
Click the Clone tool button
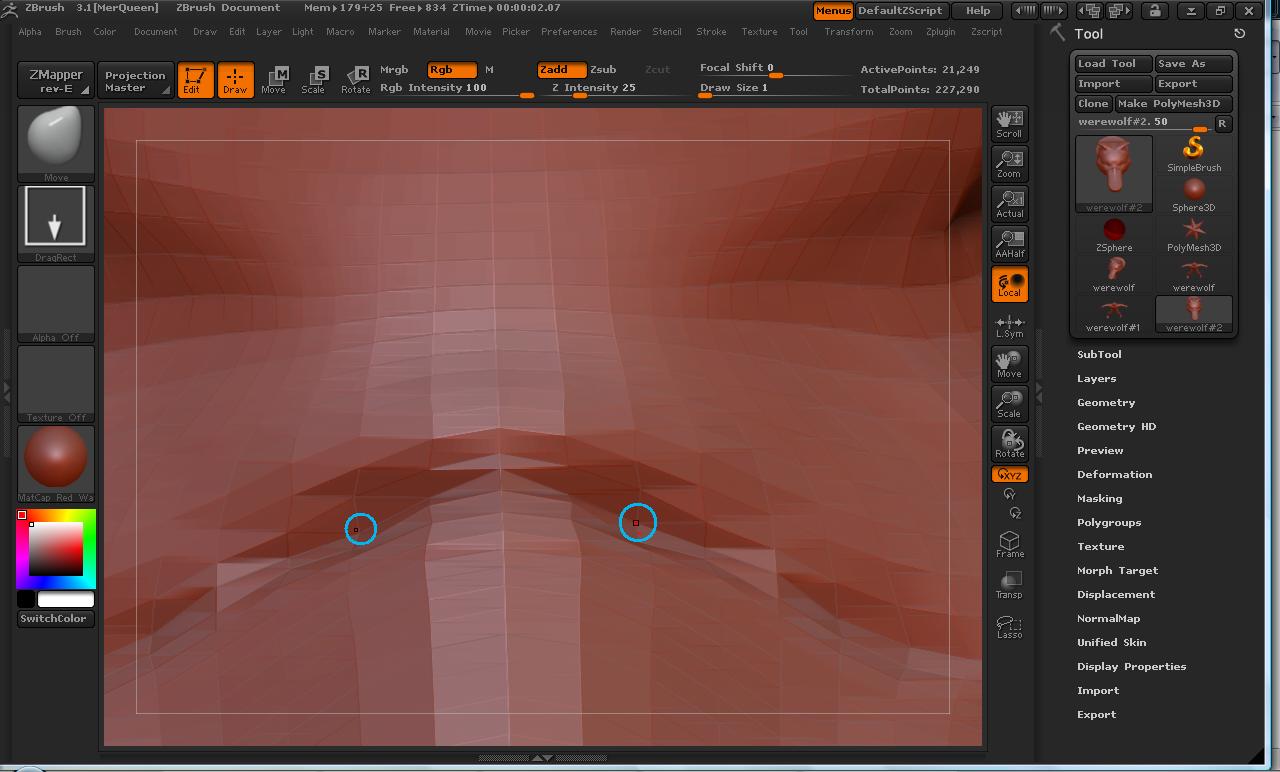click(x=1093, y=103)
